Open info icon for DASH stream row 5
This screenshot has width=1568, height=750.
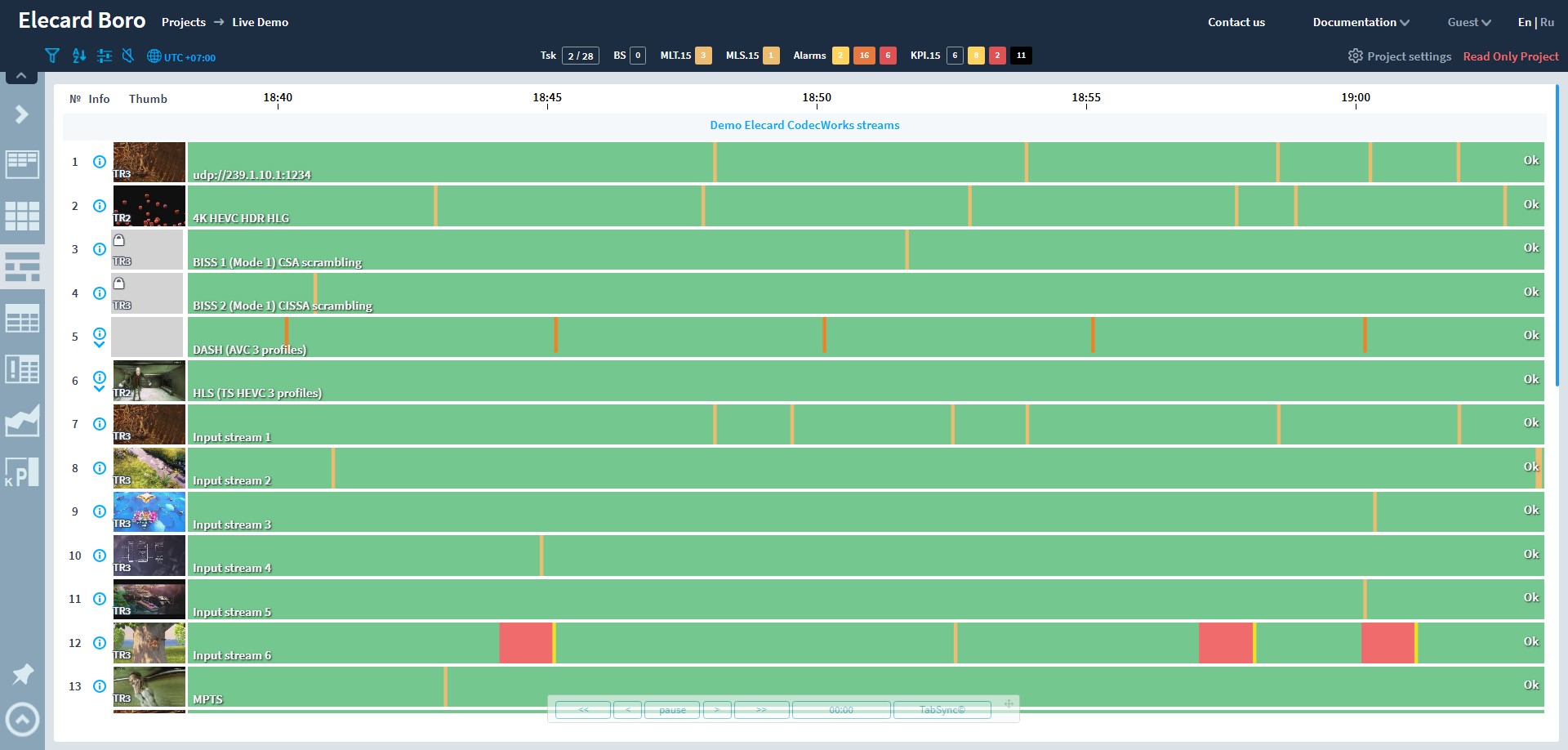(x=100, y=333)
